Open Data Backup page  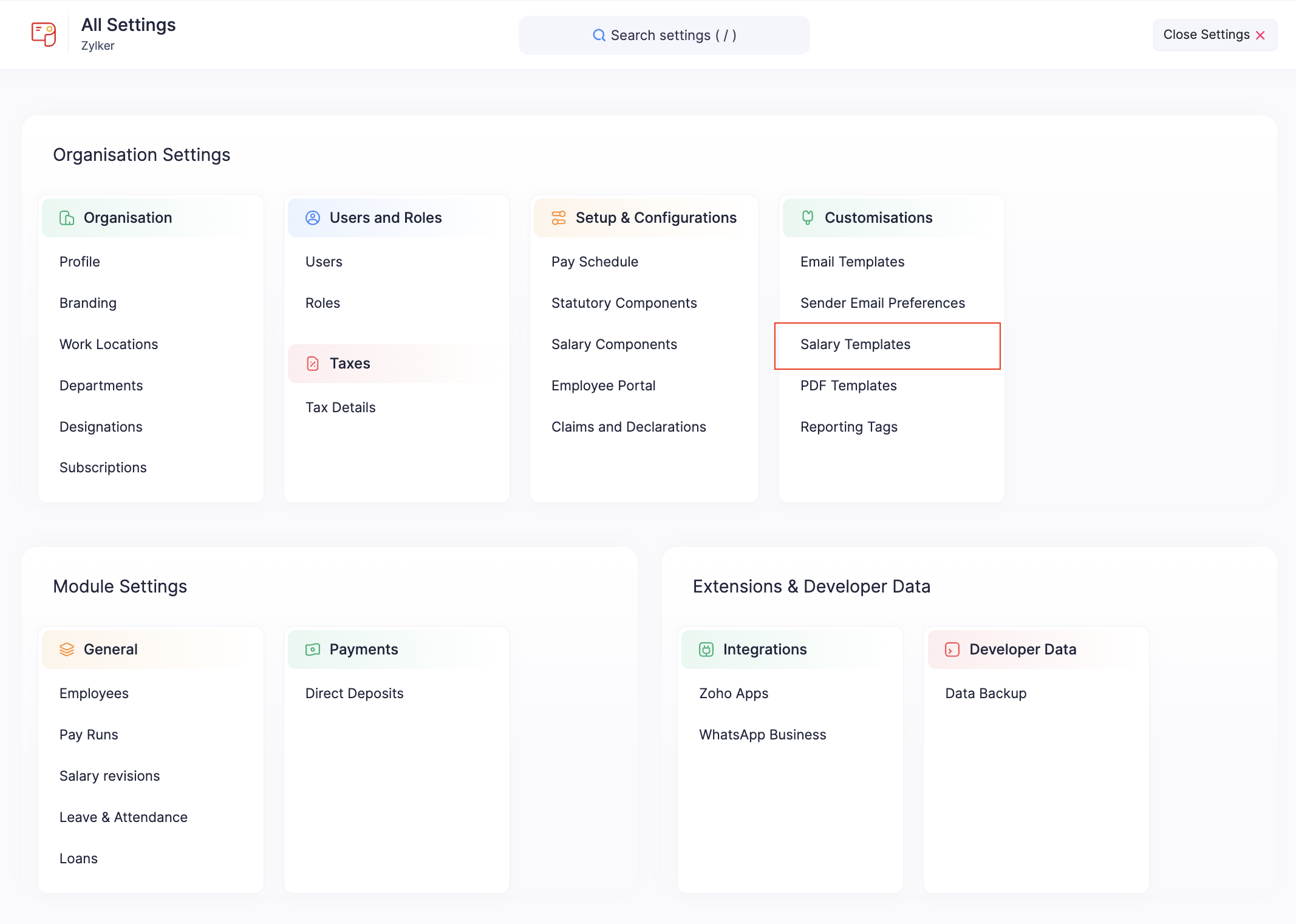click(985, 694)
